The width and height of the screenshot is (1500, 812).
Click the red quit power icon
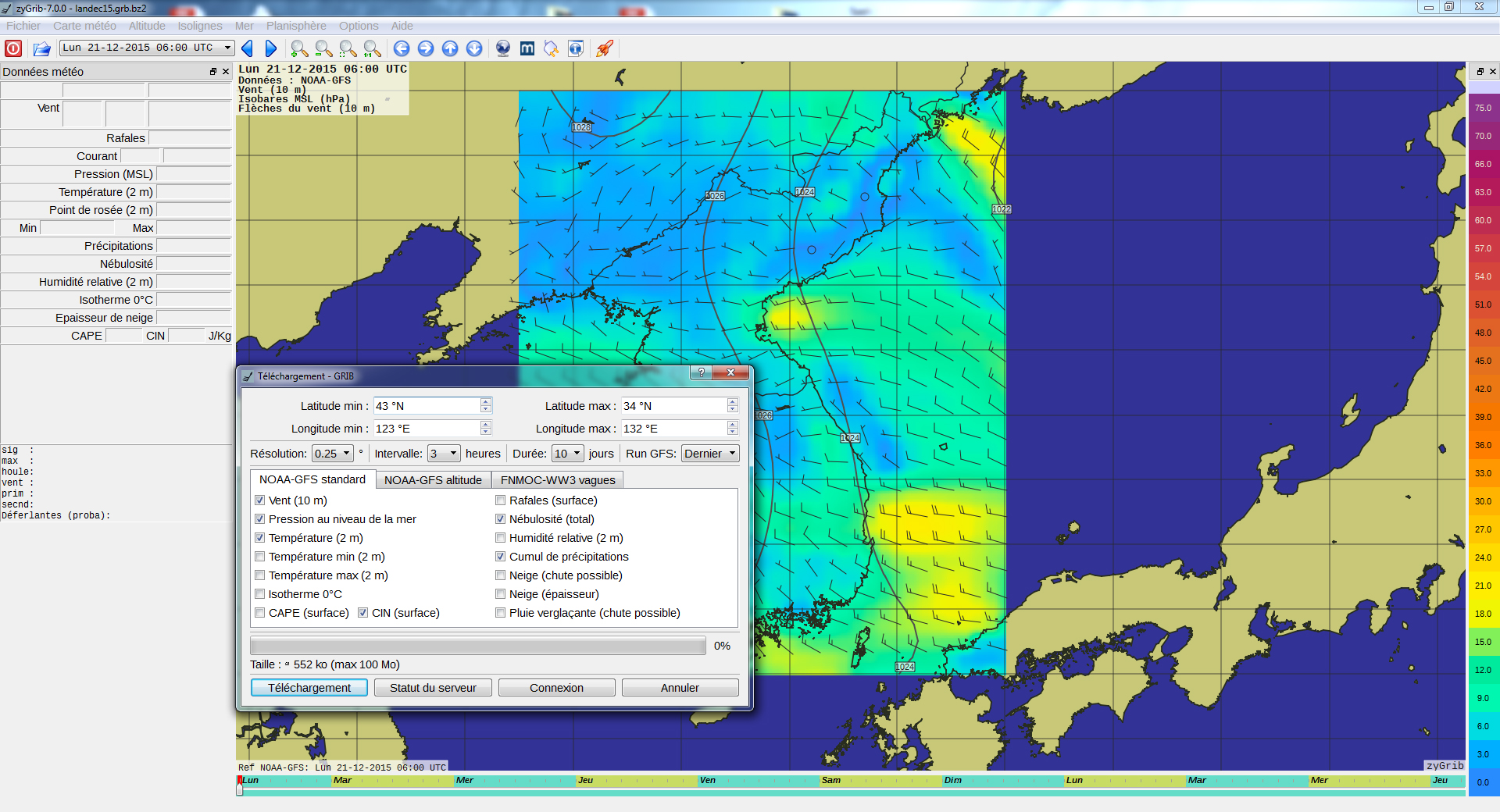click(13, 48)
